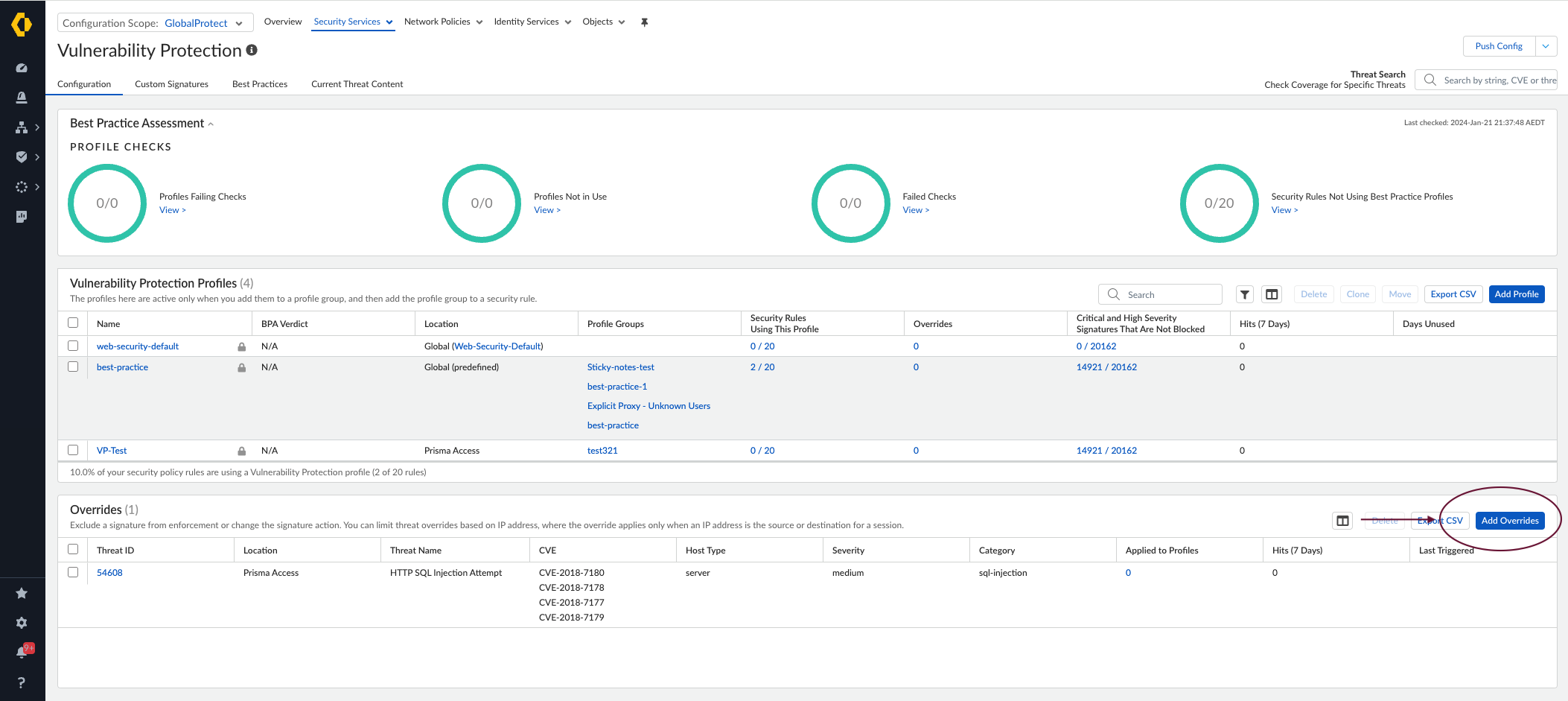Open the best-practice profile link
The height and width of the screenshot is (701, 1568).
pos(122,367)
